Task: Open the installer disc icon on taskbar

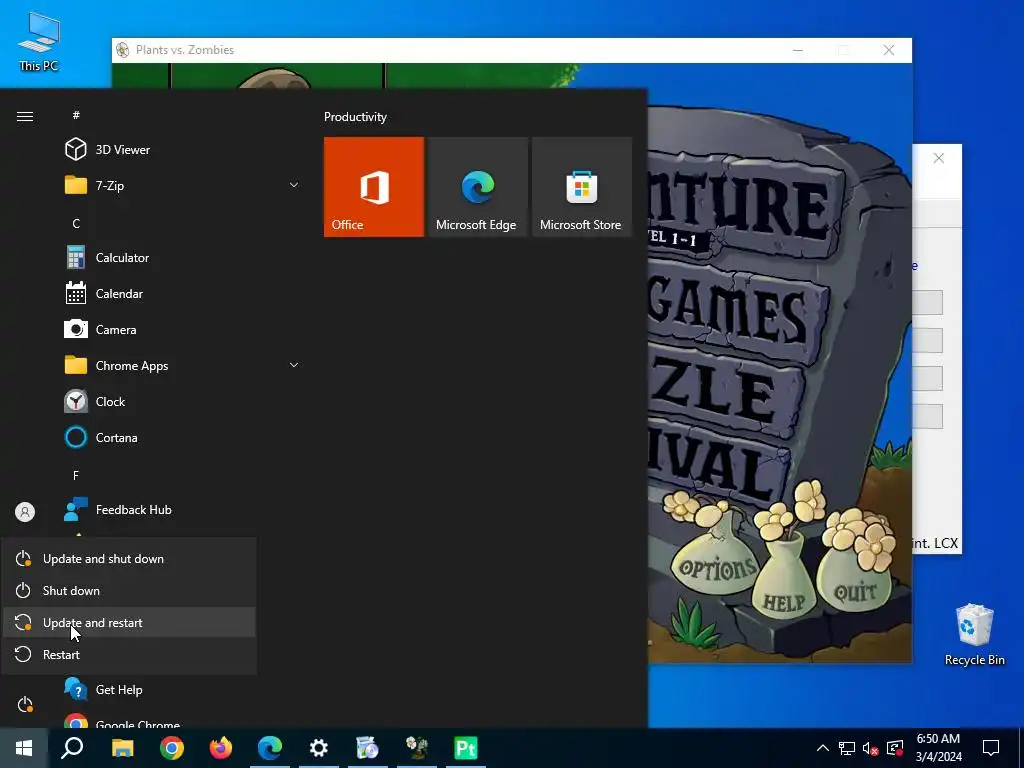Action: [x=368, y=748]
